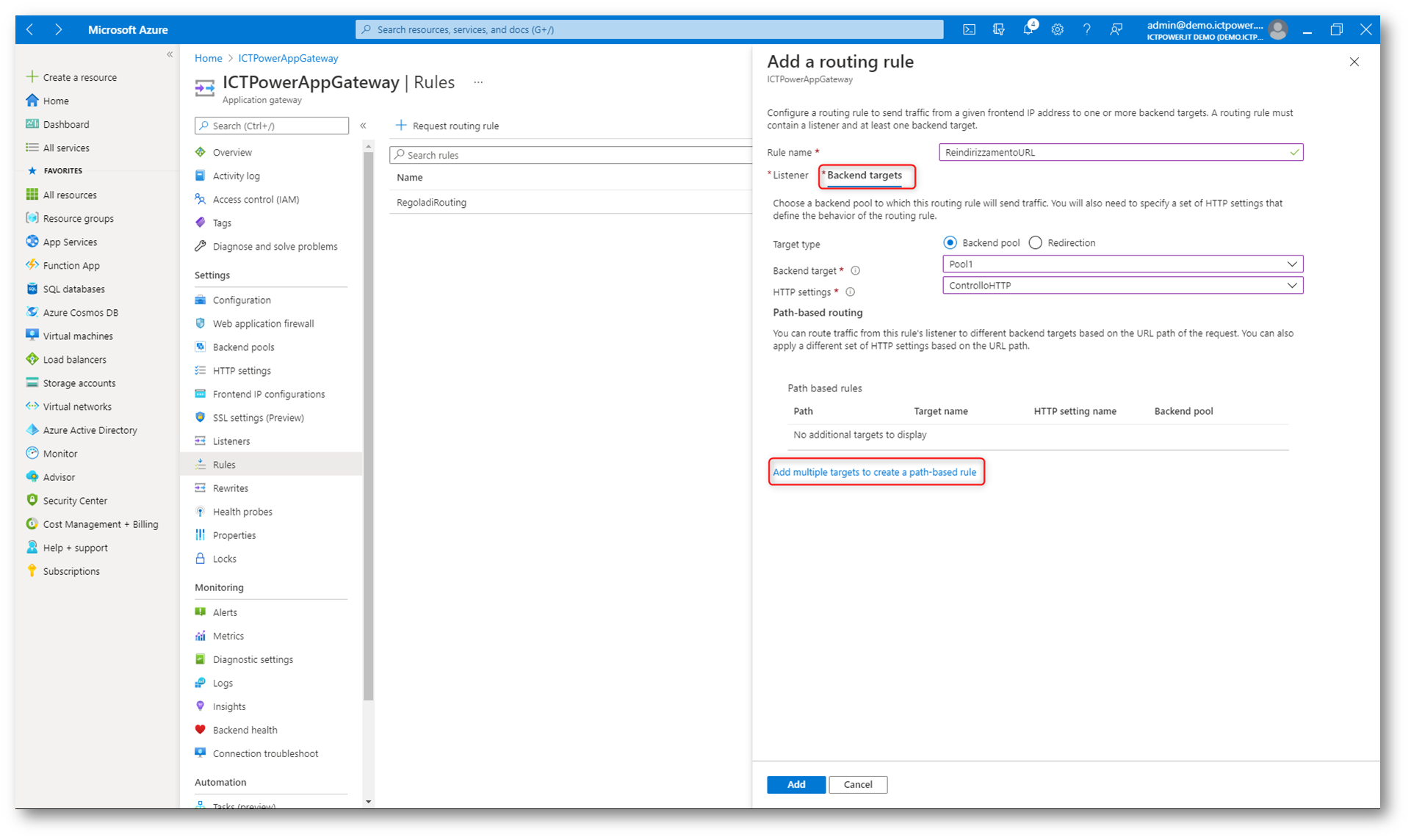
Task: Select Backend pool target type
Action: [x=950, y=242]
